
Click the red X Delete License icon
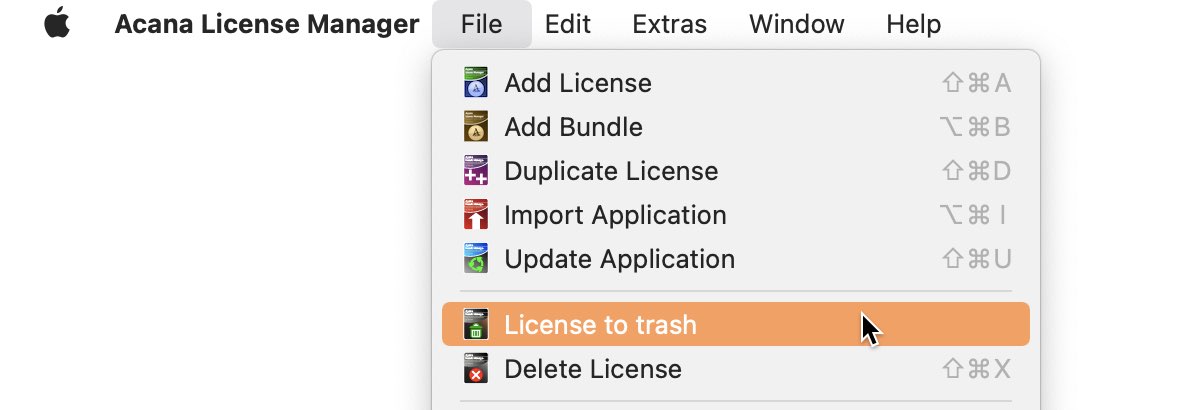(x=476, y=369)
